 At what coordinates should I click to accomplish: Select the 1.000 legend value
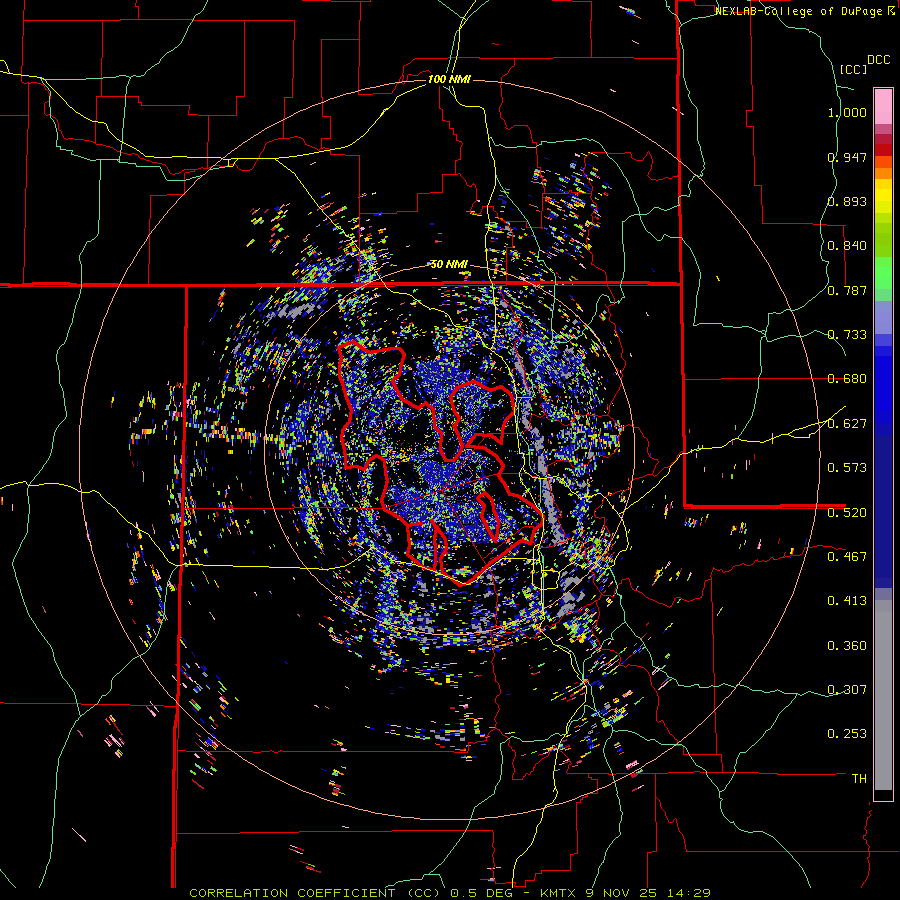[847, 112]
